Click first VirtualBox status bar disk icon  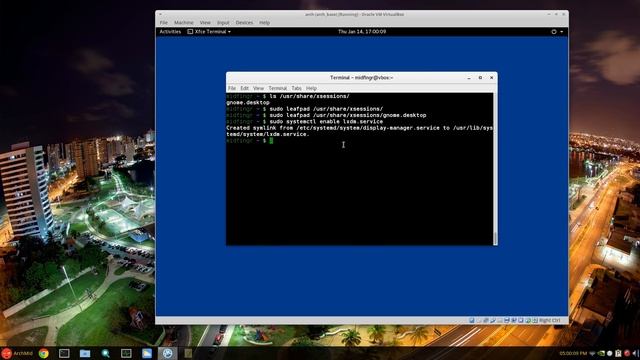pyautogui.click(x=471, y=320)
